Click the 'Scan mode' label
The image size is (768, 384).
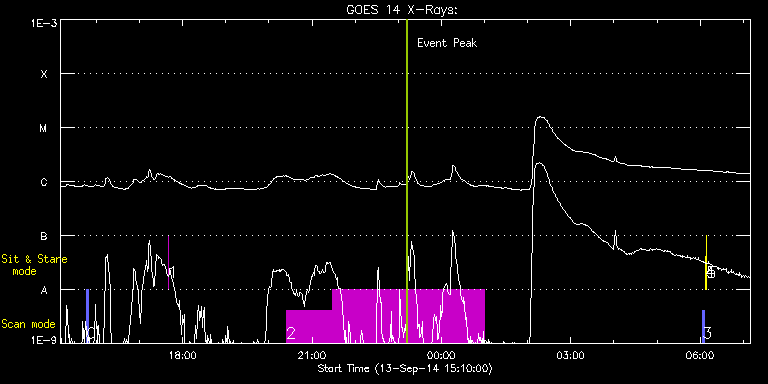[x=28, y=324]
